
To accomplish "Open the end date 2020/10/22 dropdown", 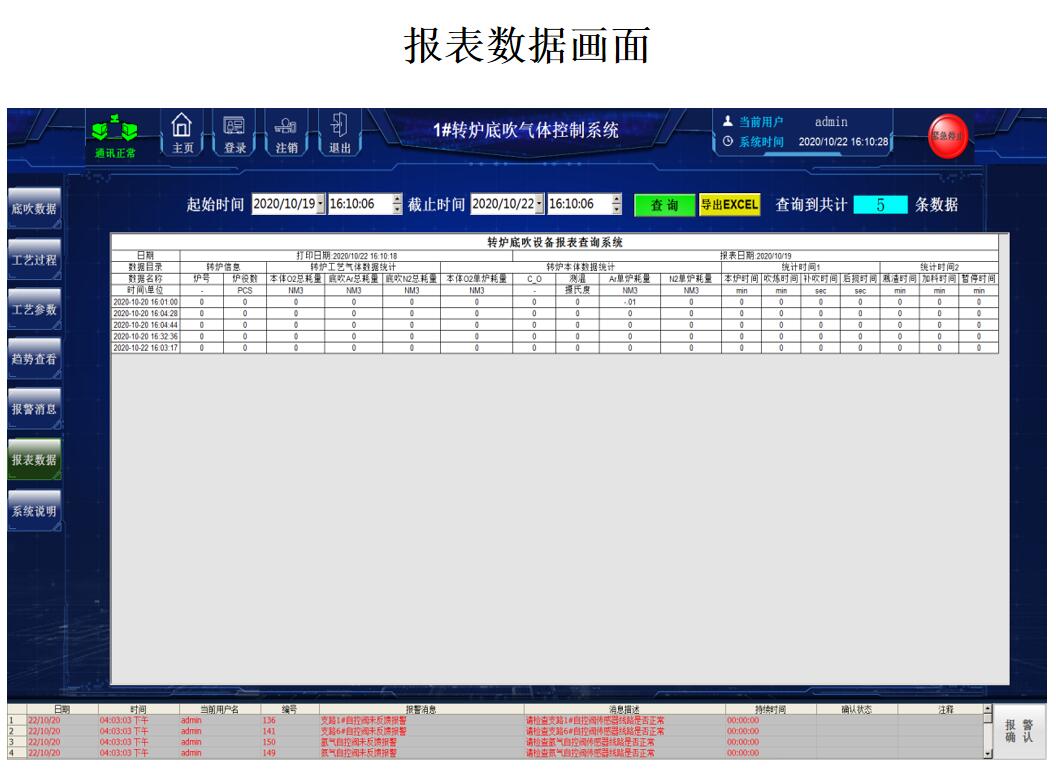I will coord(540,204).
